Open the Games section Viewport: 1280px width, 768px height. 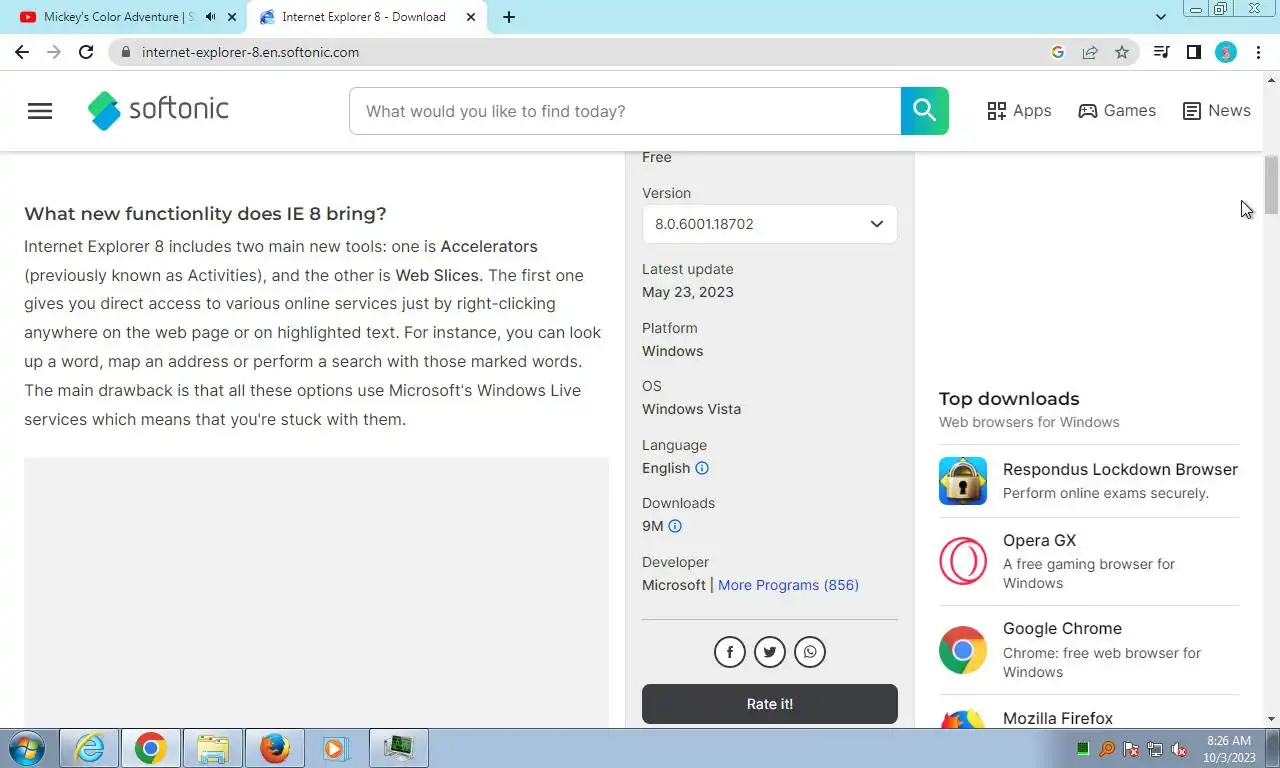tap(1117, 111)
